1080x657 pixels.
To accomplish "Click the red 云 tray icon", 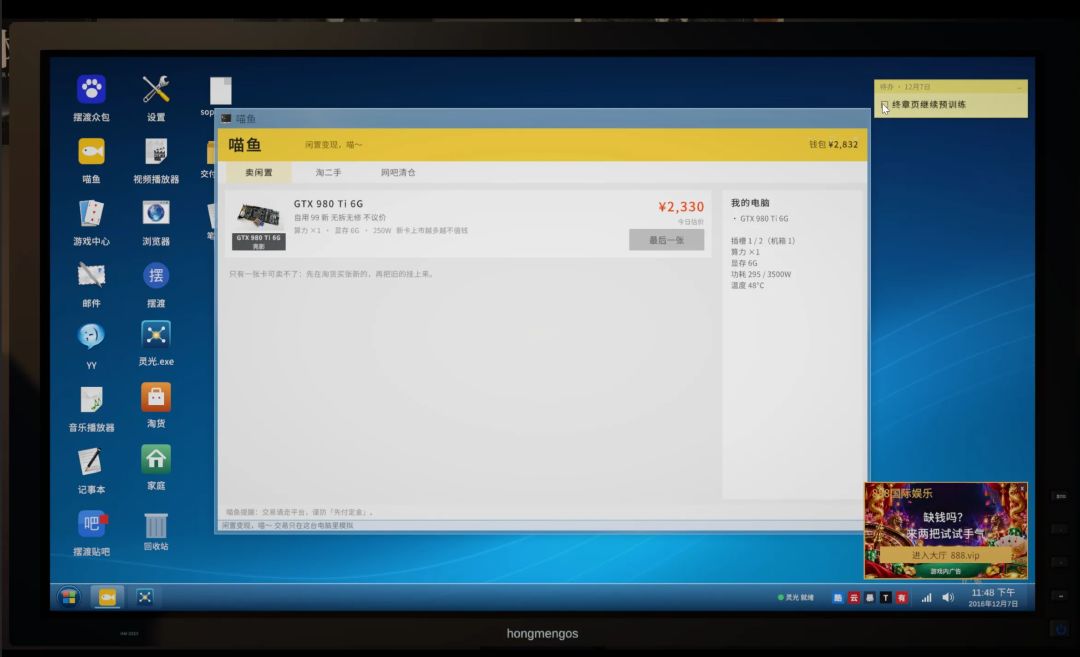I will point(853,598).
